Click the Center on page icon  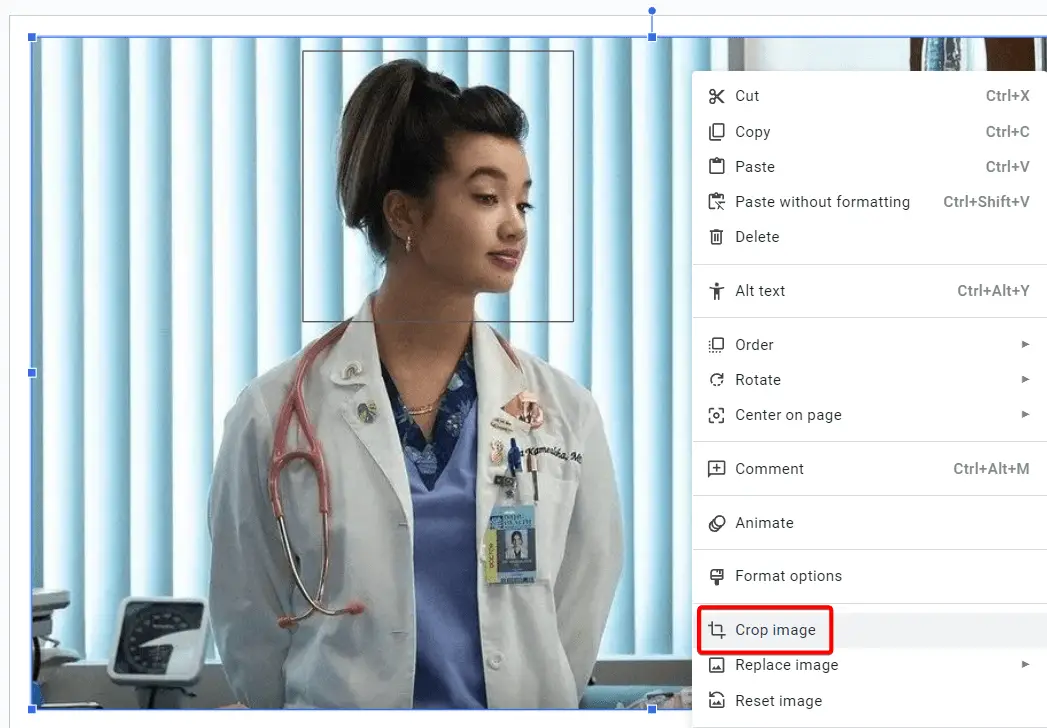(716, 415)
